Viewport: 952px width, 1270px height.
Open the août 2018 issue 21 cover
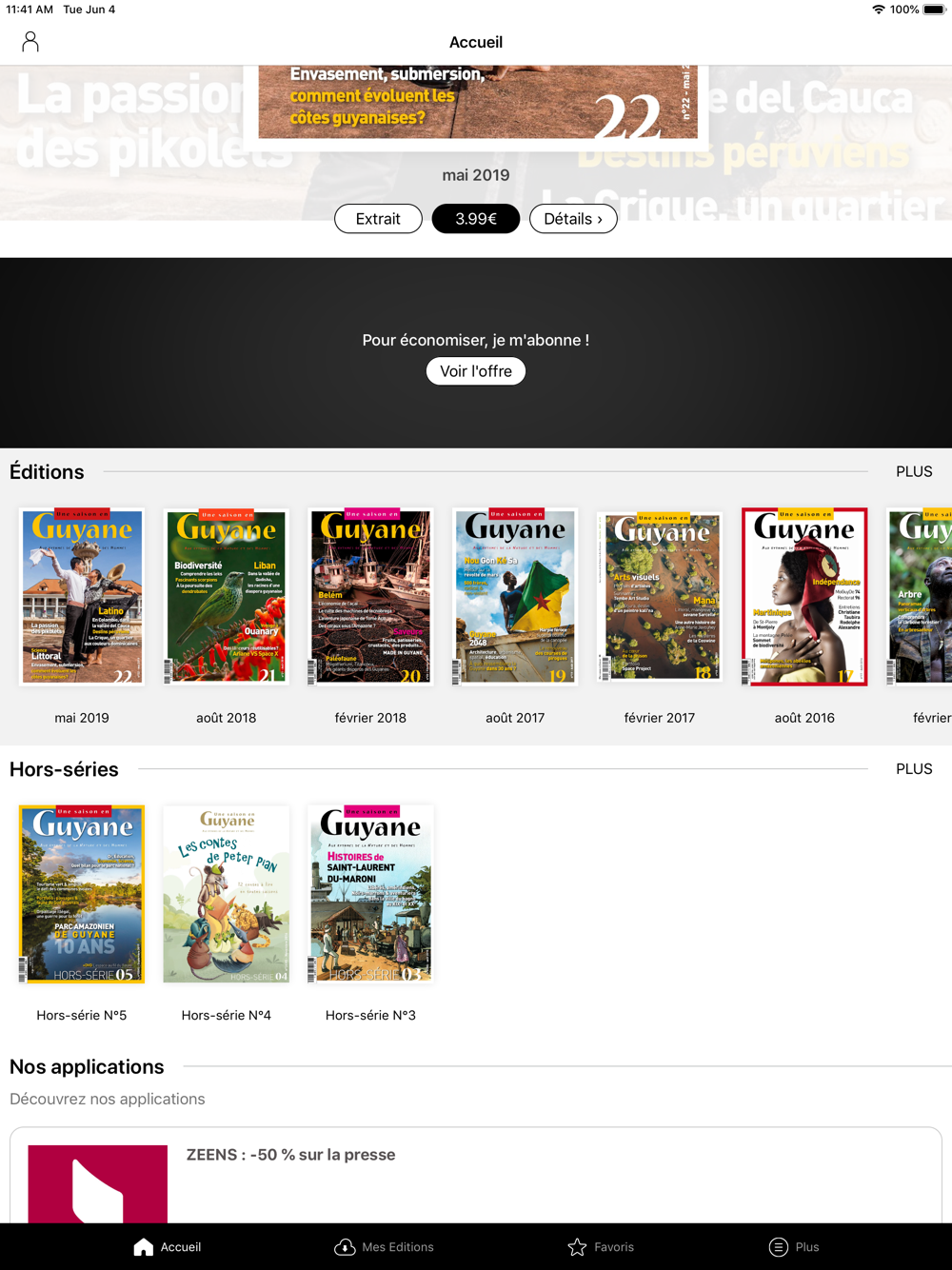(x=227, y=597)
